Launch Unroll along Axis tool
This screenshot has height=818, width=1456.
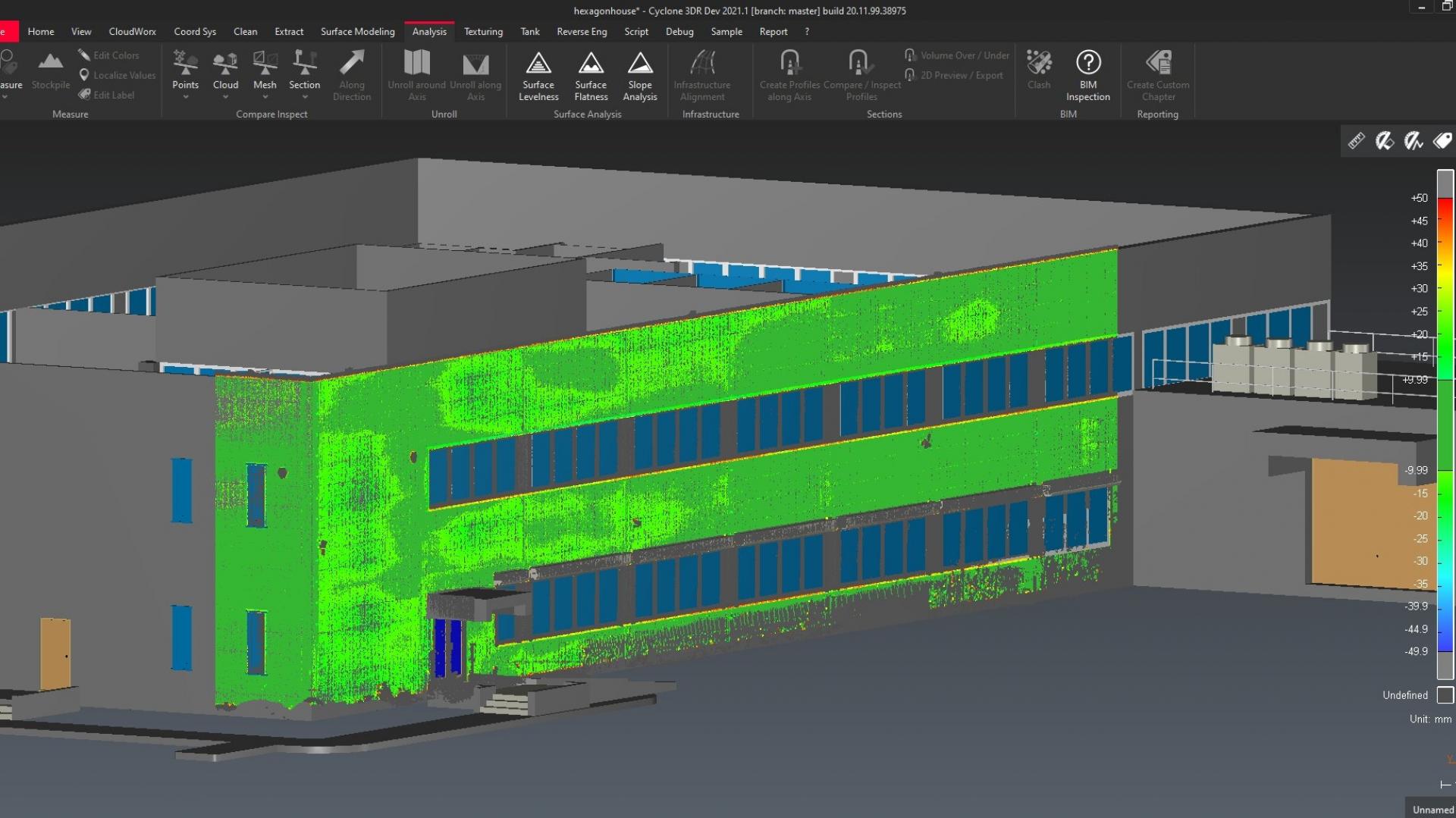coord(475,75)
